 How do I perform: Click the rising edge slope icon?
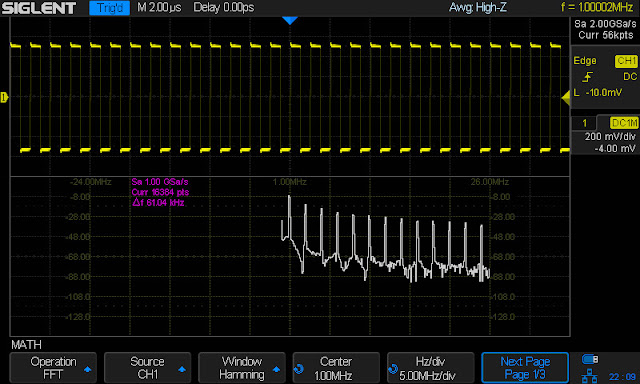coord(588,77)
